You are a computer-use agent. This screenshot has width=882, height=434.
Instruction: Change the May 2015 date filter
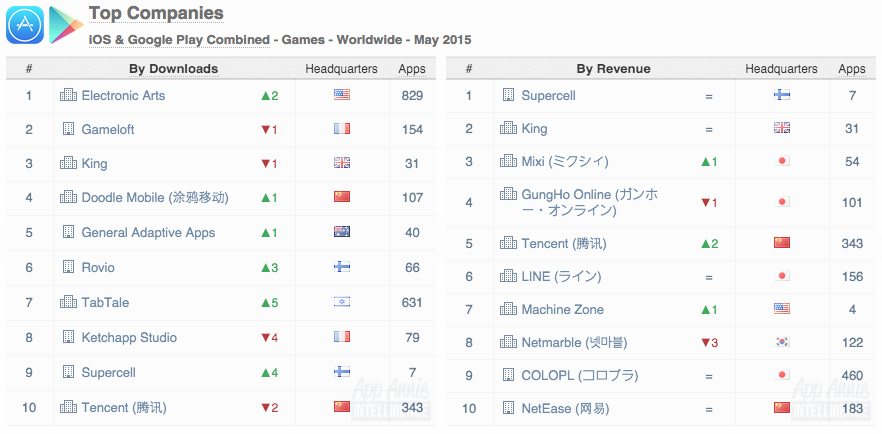[x=443, y=40]
